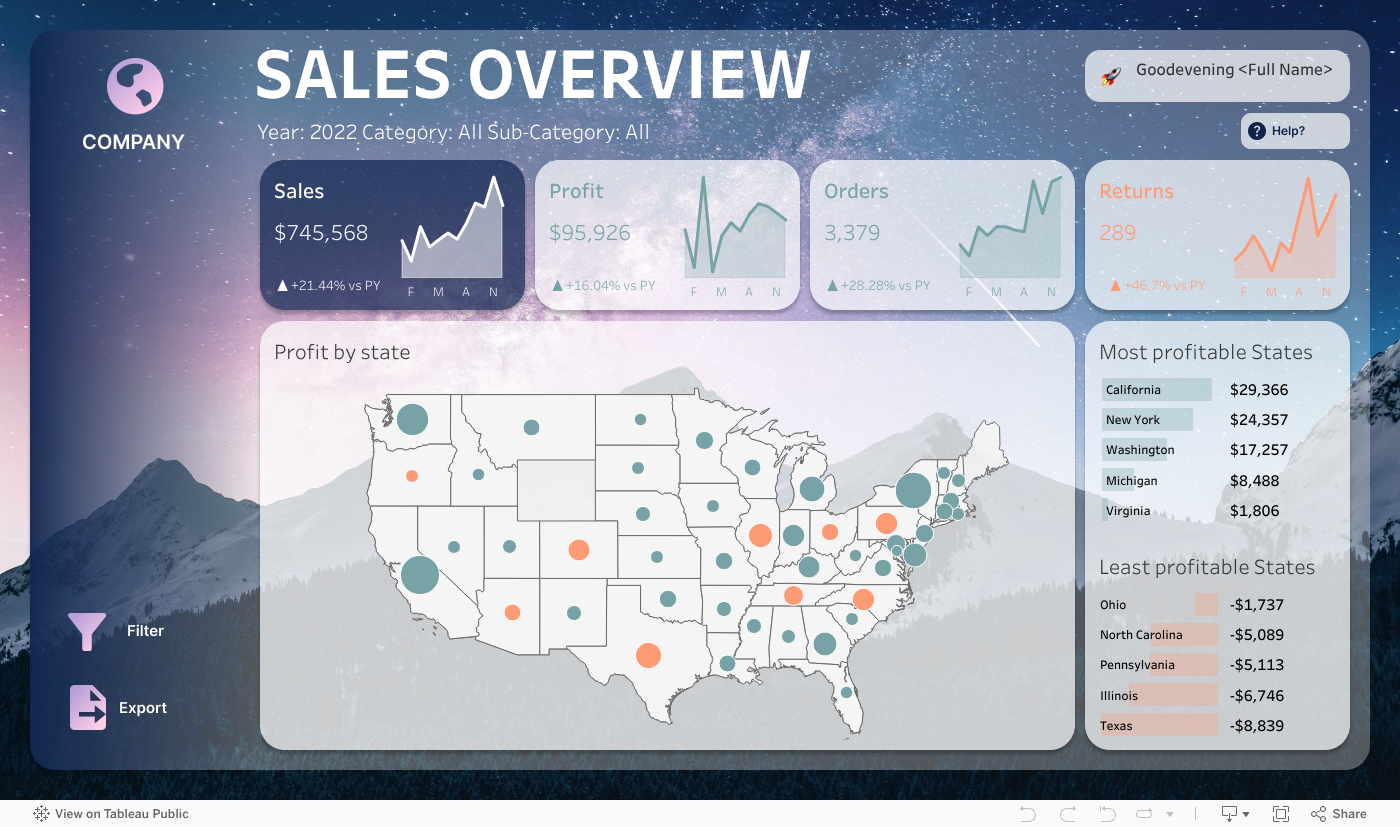This screenshot has height=827, width=1400.
Task: Click the Export icon in the sidebar
Action: (x=87, y=707)
